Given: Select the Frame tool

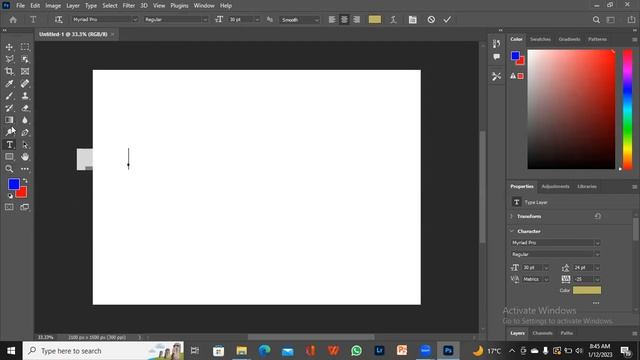Looking at the screenshot, I should click(25, 71).
